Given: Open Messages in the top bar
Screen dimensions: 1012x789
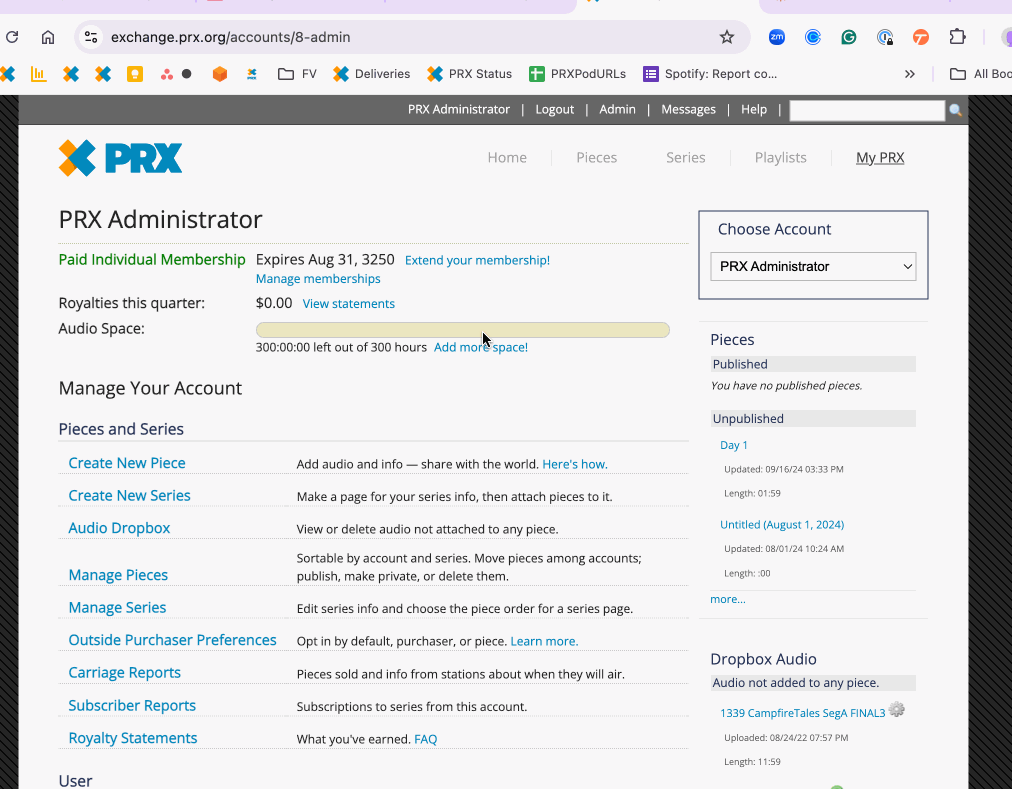Looking at the screenshot, I should [x=688, y=109].
